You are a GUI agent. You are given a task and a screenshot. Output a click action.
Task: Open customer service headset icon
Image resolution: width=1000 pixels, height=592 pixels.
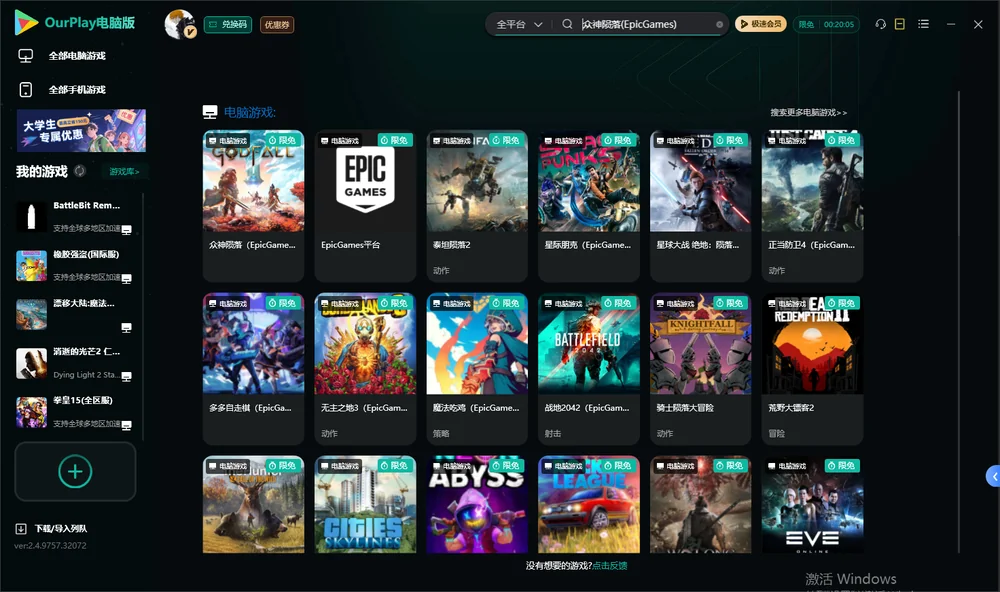coord(880,24)
